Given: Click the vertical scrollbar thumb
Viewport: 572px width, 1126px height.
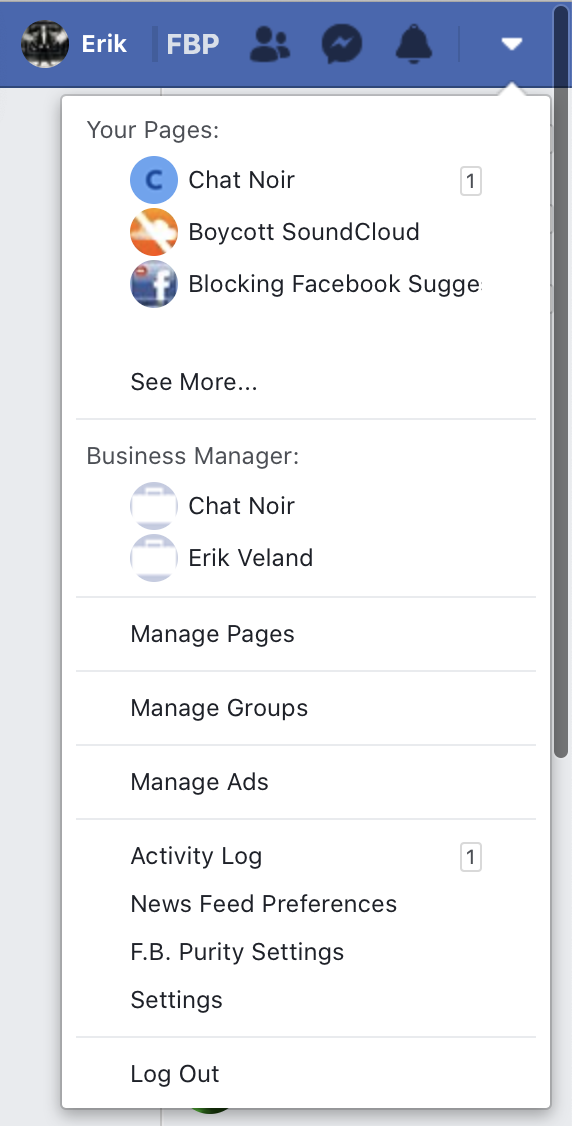Looking at the screenshot, I should point(561,381).
